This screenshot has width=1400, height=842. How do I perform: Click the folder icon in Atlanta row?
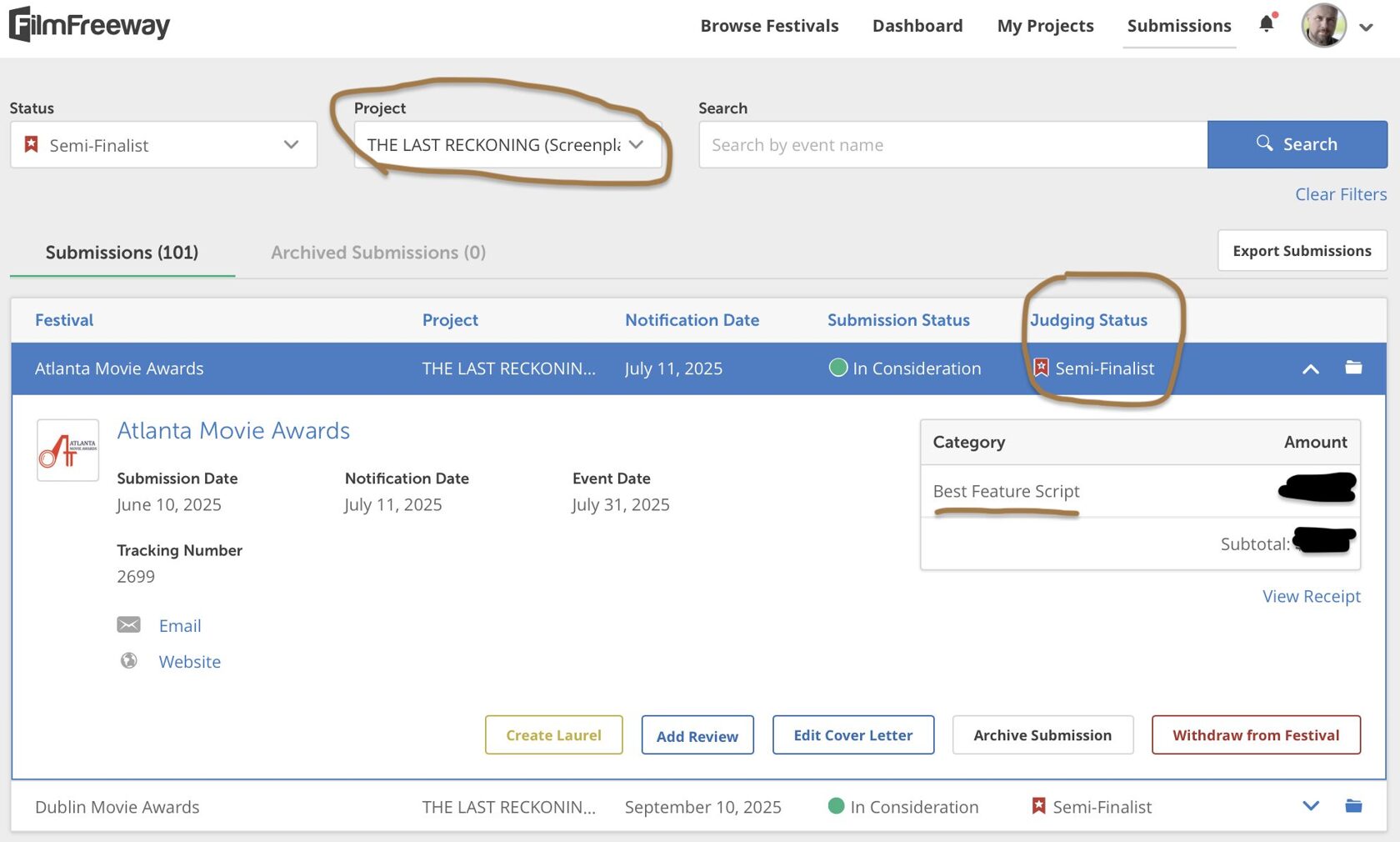click(1353, 368)
